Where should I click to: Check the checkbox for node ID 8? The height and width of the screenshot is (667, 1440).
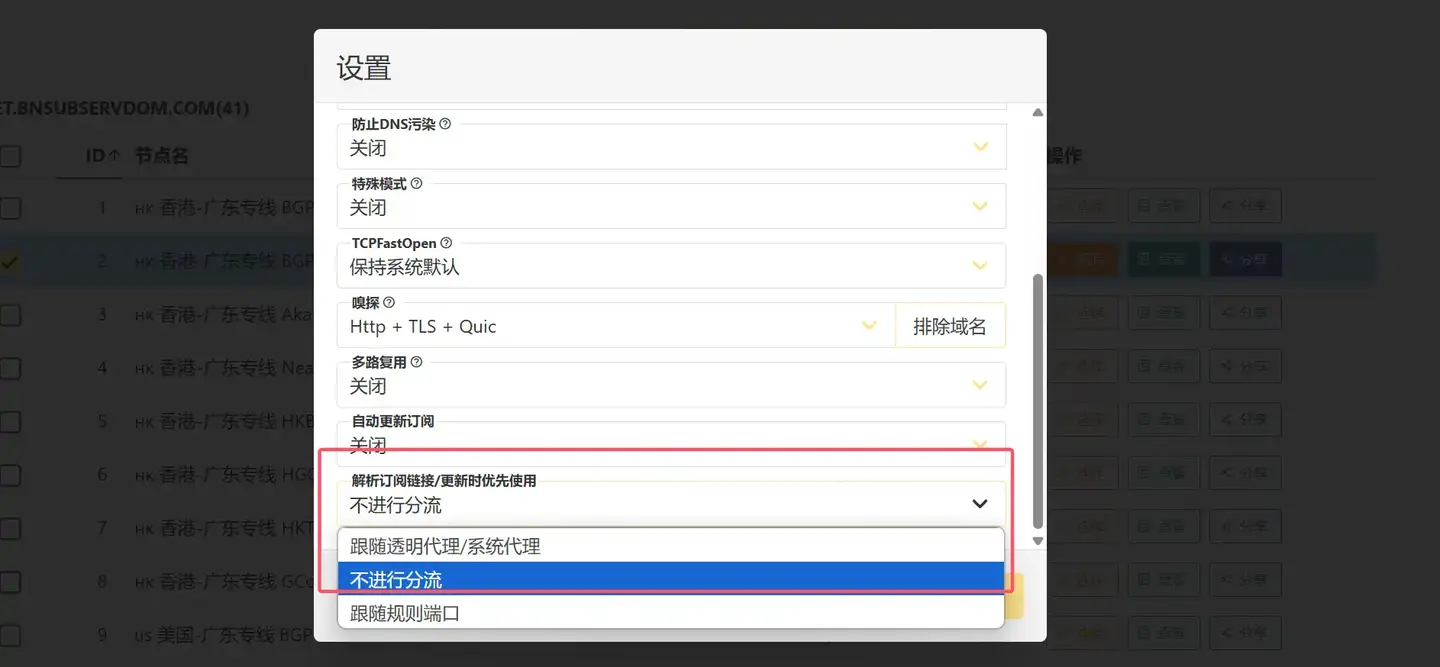pos(10,581)
